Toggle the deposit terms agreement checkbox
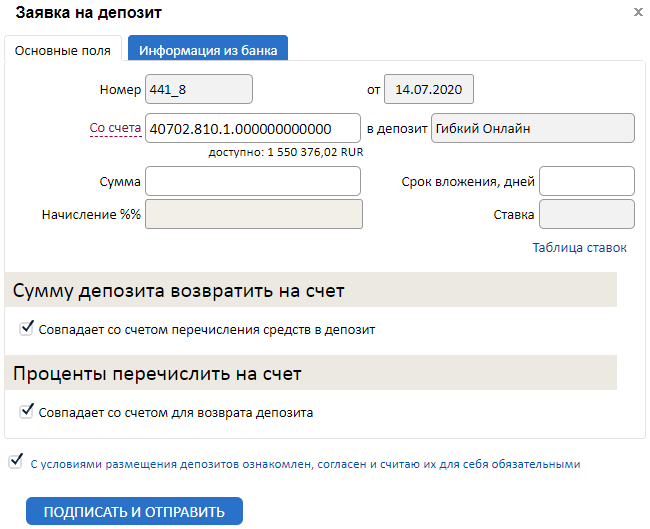This screenshot has height=529, width=650. coord(15,462)
